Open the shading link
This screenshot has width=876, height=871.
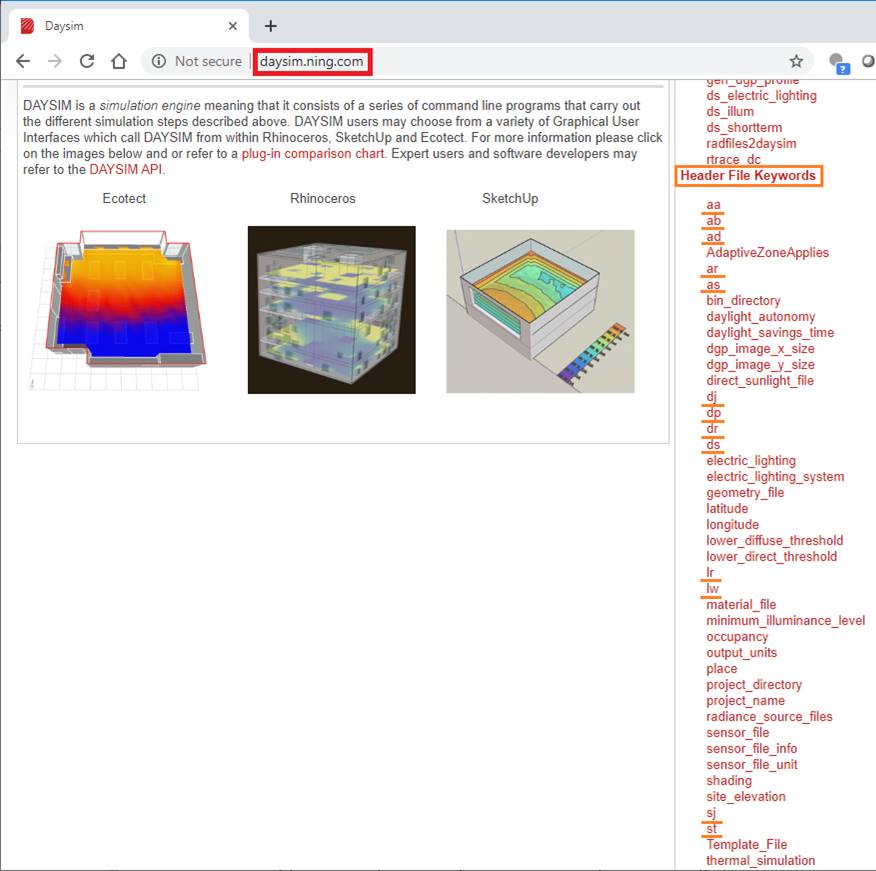point(729,780)
